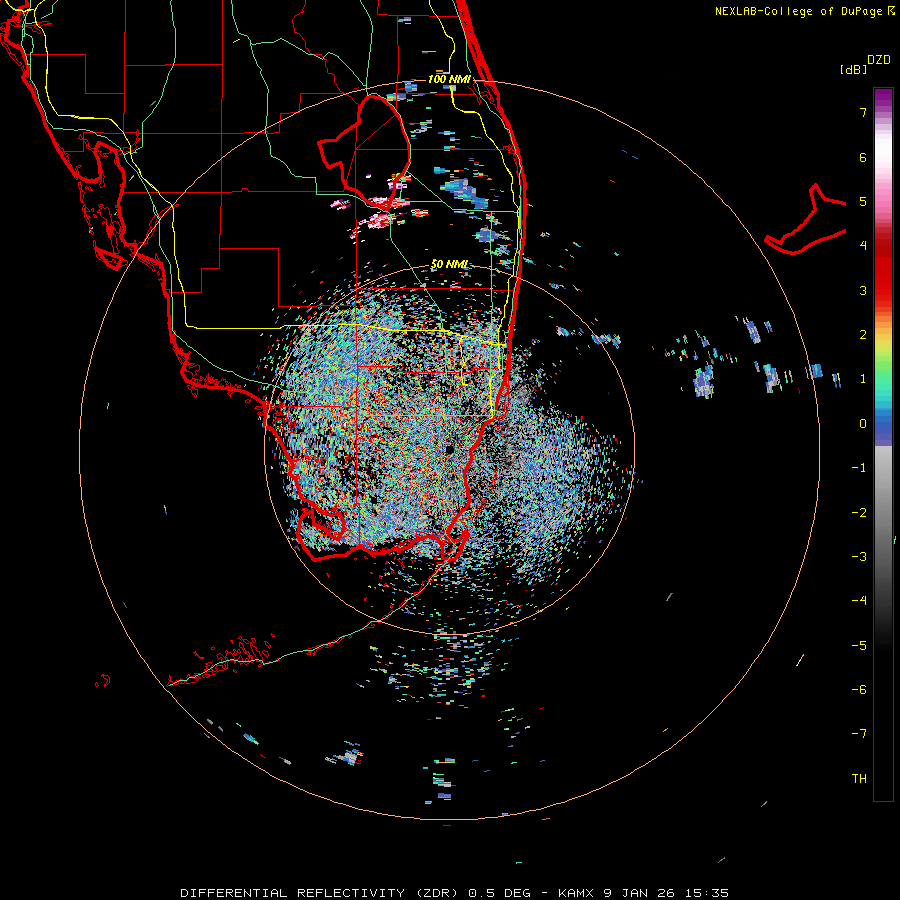
Task: Click the 1 value on color scale
Action: pyautogui.click(x=863, y=379)
